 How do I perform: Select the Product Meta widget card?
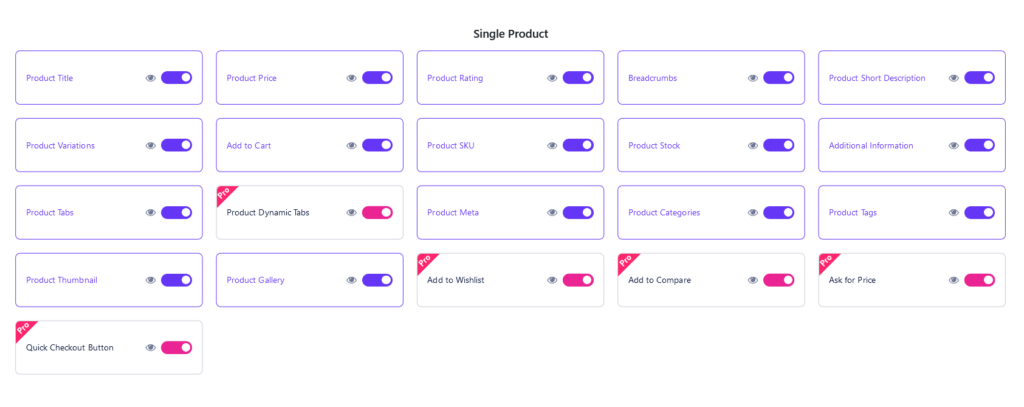click(510, 212)
